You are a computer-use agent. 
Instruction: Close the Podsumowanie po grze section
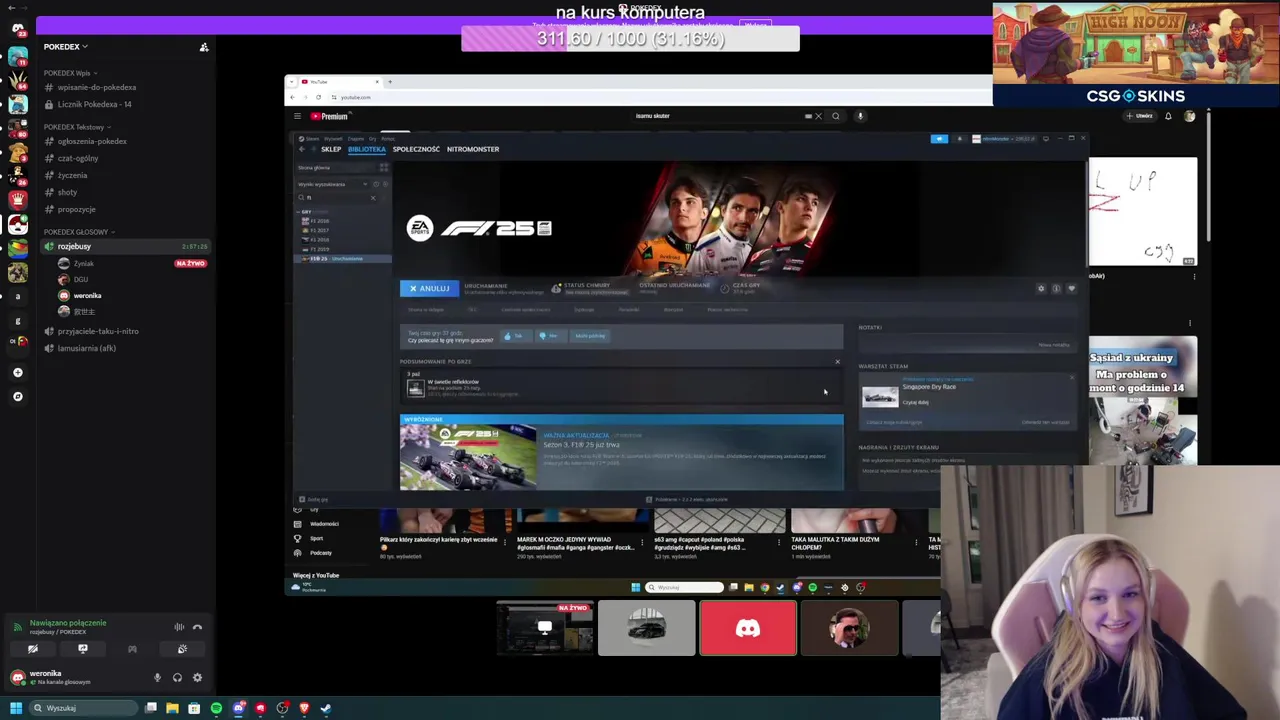point(838,362)
